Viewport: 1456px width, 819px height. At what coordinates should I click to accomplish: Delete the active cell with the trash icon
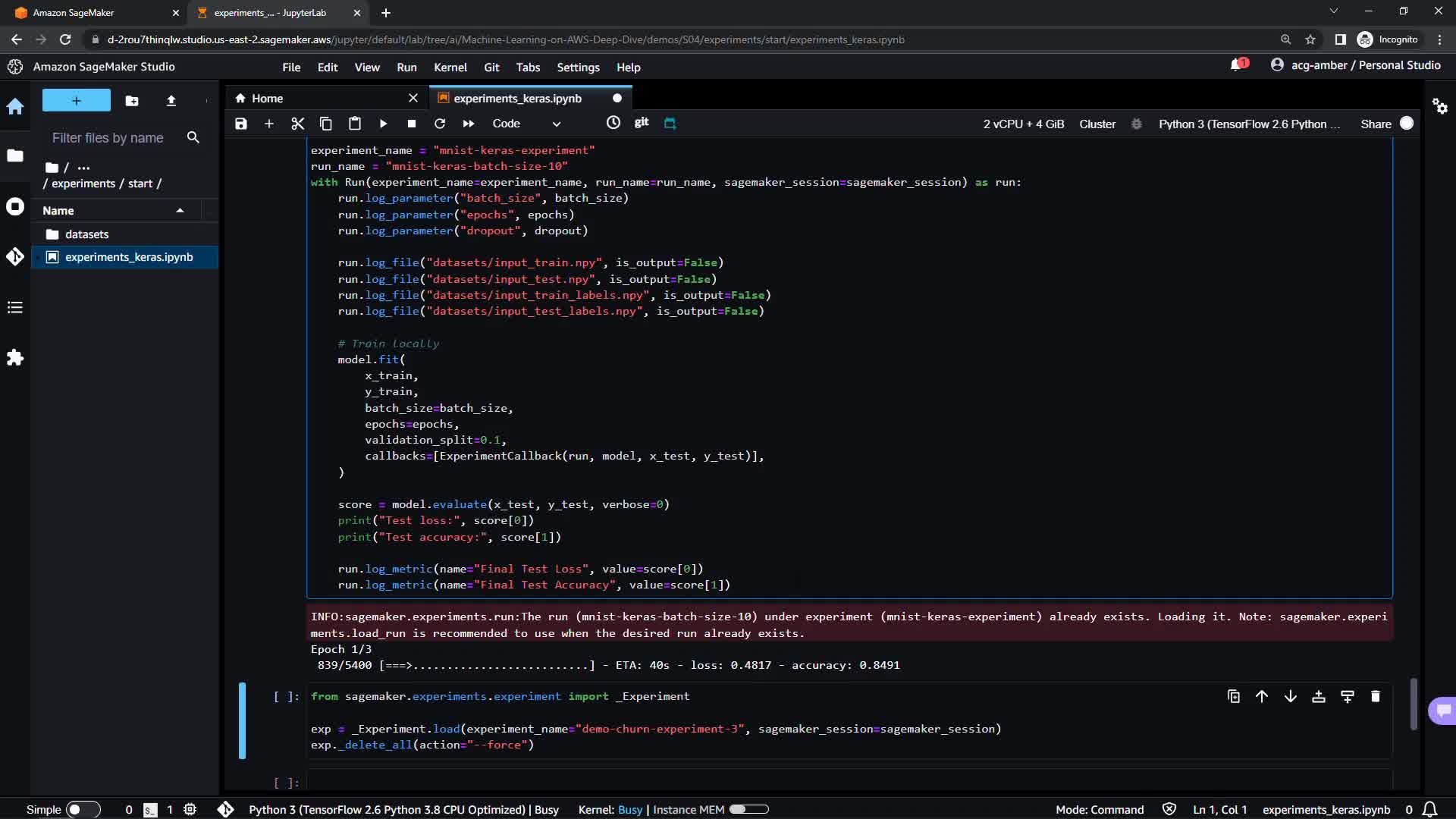pos(1375,696)
